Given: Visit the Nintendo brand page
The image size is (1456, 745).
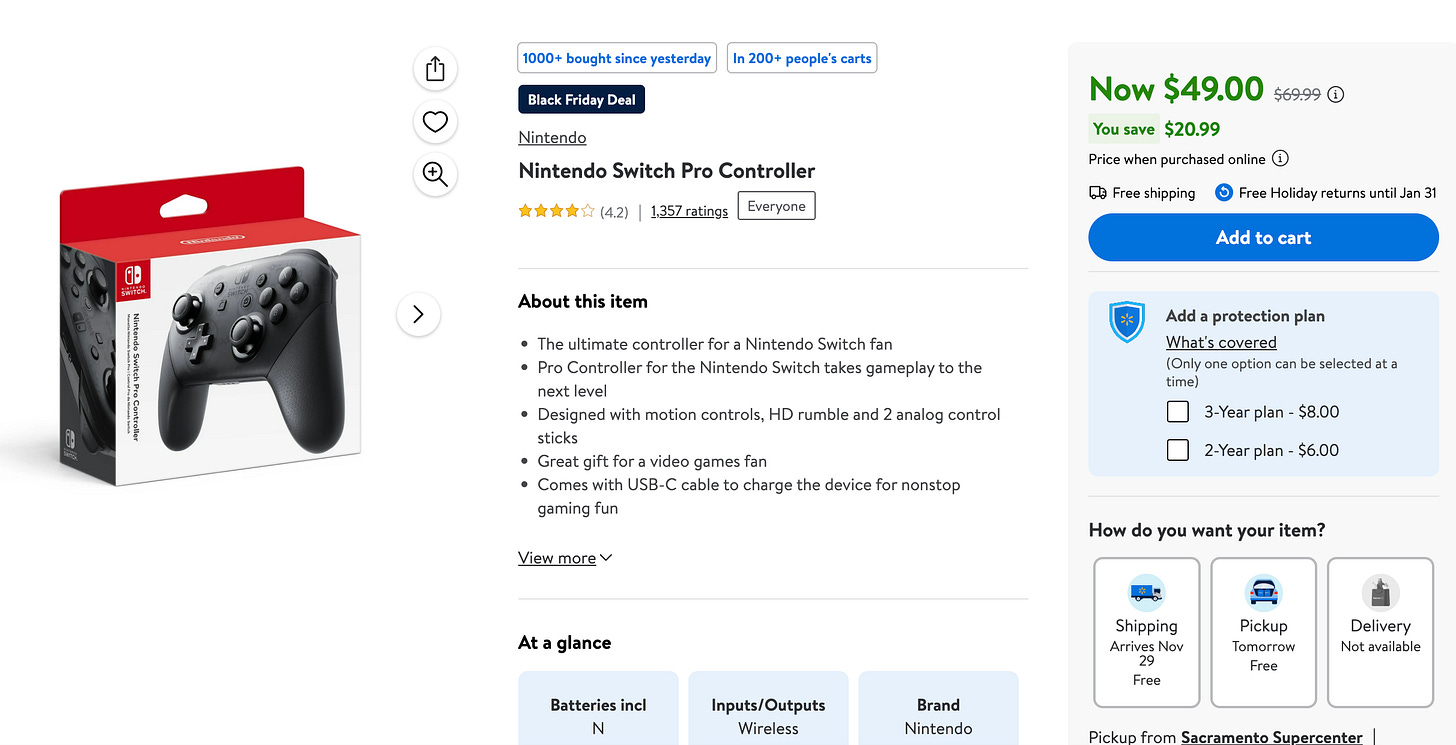Looking at the screenshot, I should pos(552,137).
